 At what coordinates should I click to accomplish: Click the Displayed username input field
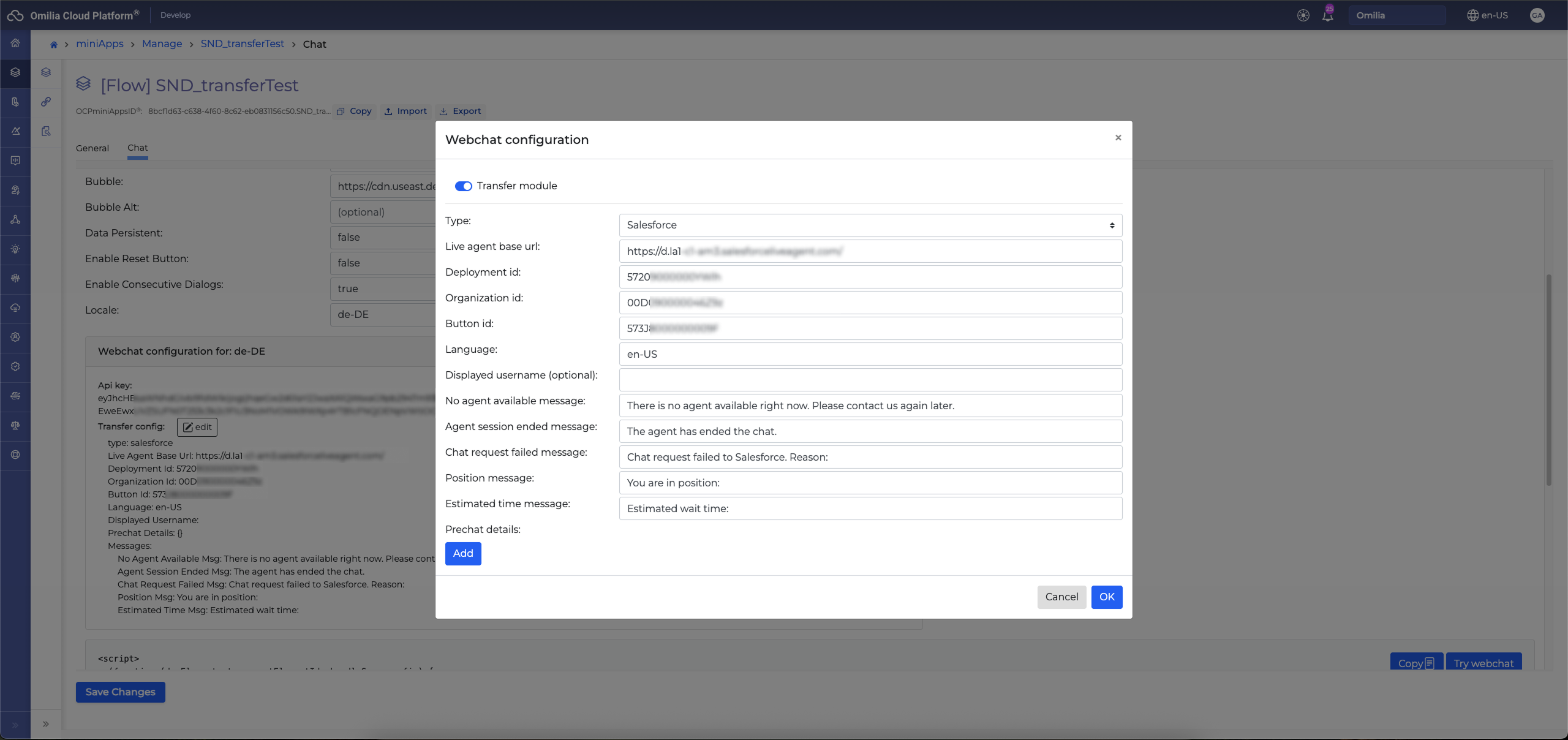[870, 380]
